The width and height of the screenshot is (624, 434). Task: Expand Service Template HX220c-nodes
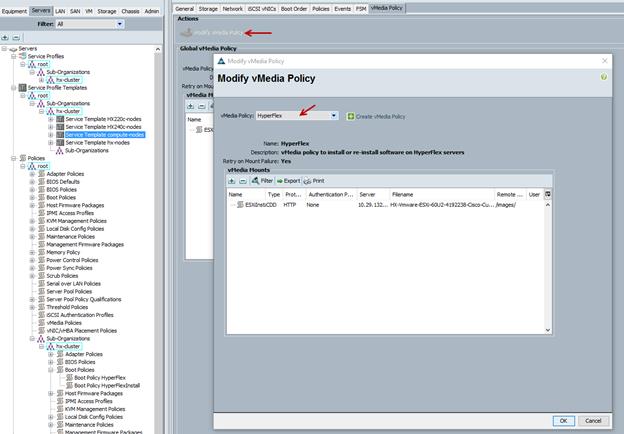(51, 119)
